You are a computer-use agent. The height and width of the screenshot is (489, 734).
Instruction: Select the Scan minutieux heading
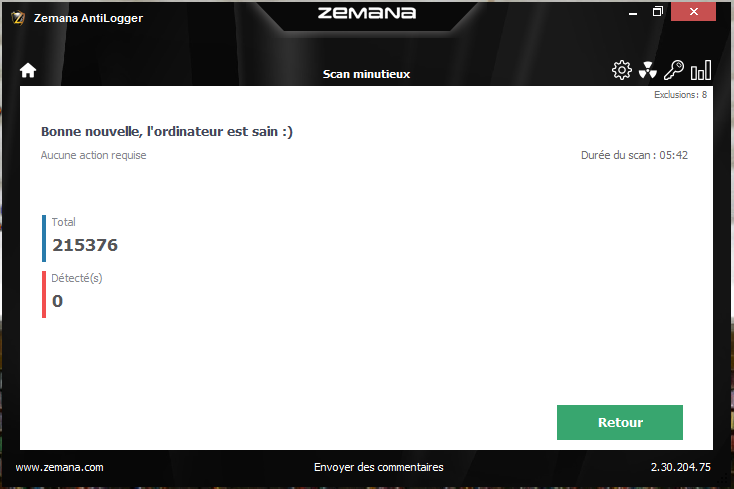[x=367, y=74]
